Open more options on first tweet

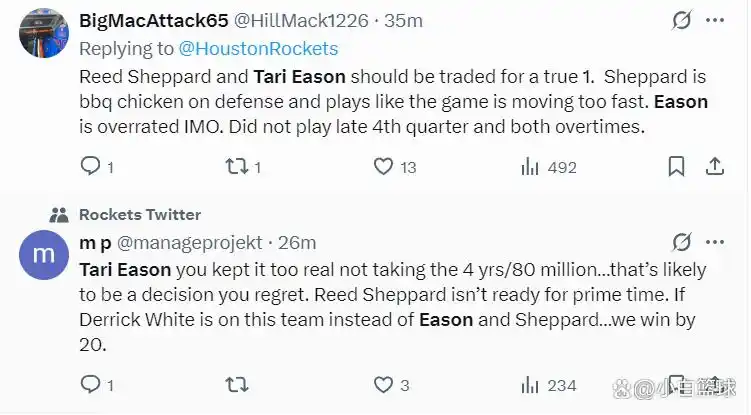(717, 21)
